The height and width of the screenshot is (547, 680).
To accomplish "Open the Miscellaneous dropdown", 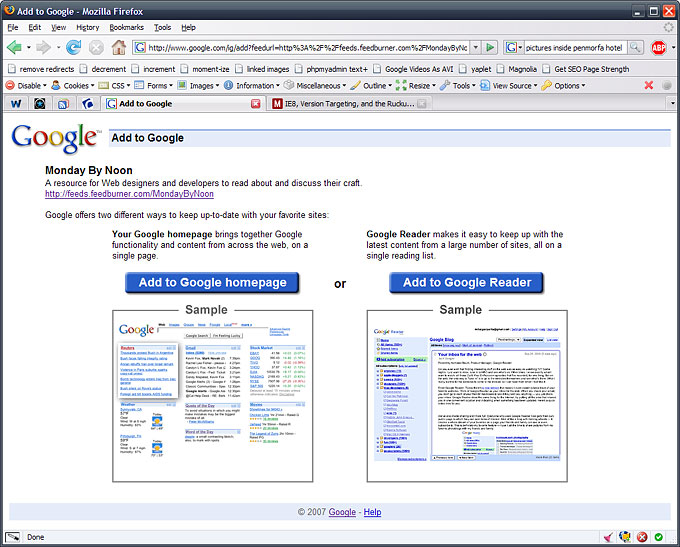I will click(315, 85).
